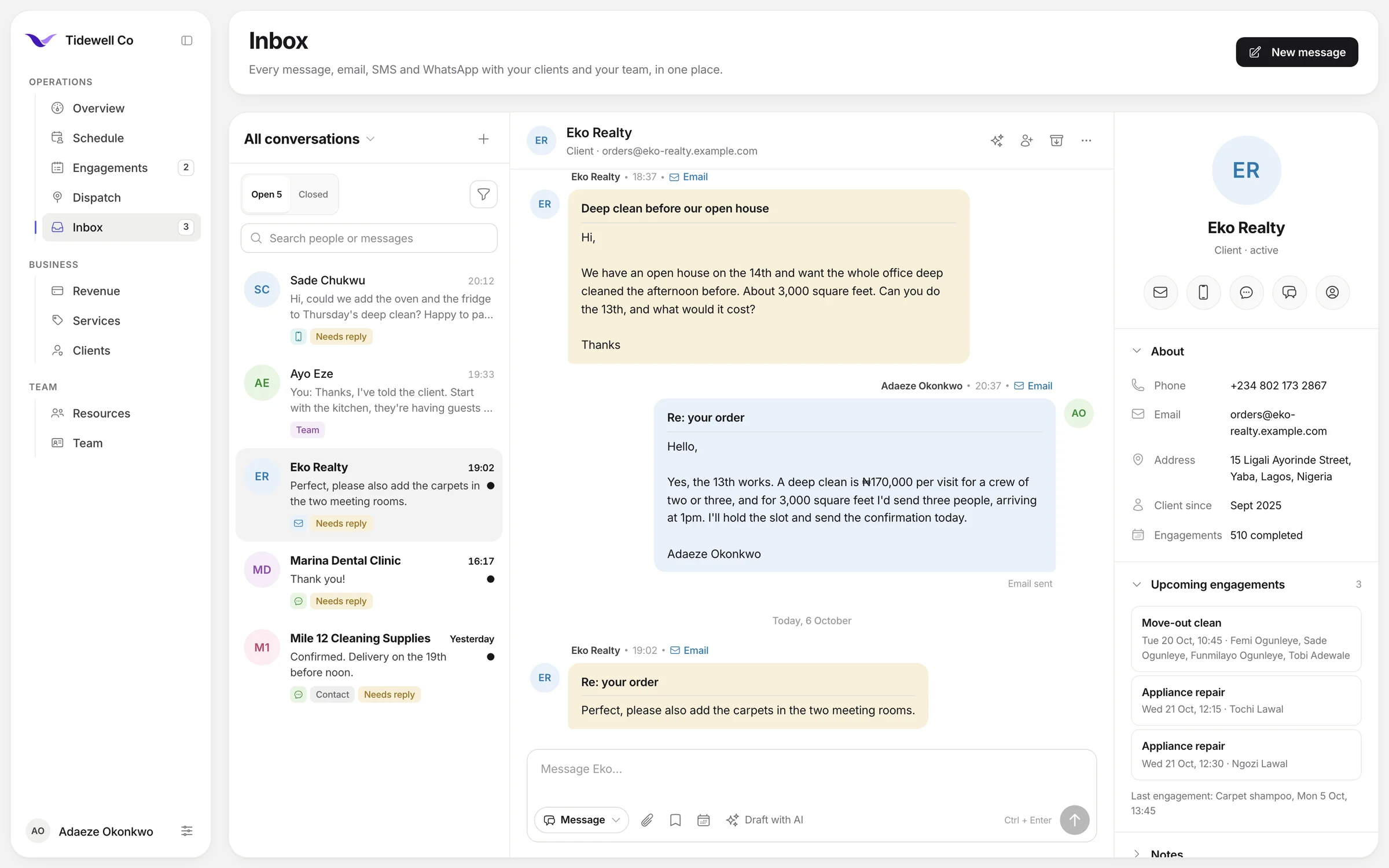1389x868 pixels.
Task: Attach a file with the paperclip icon
Action: [647, 820]
